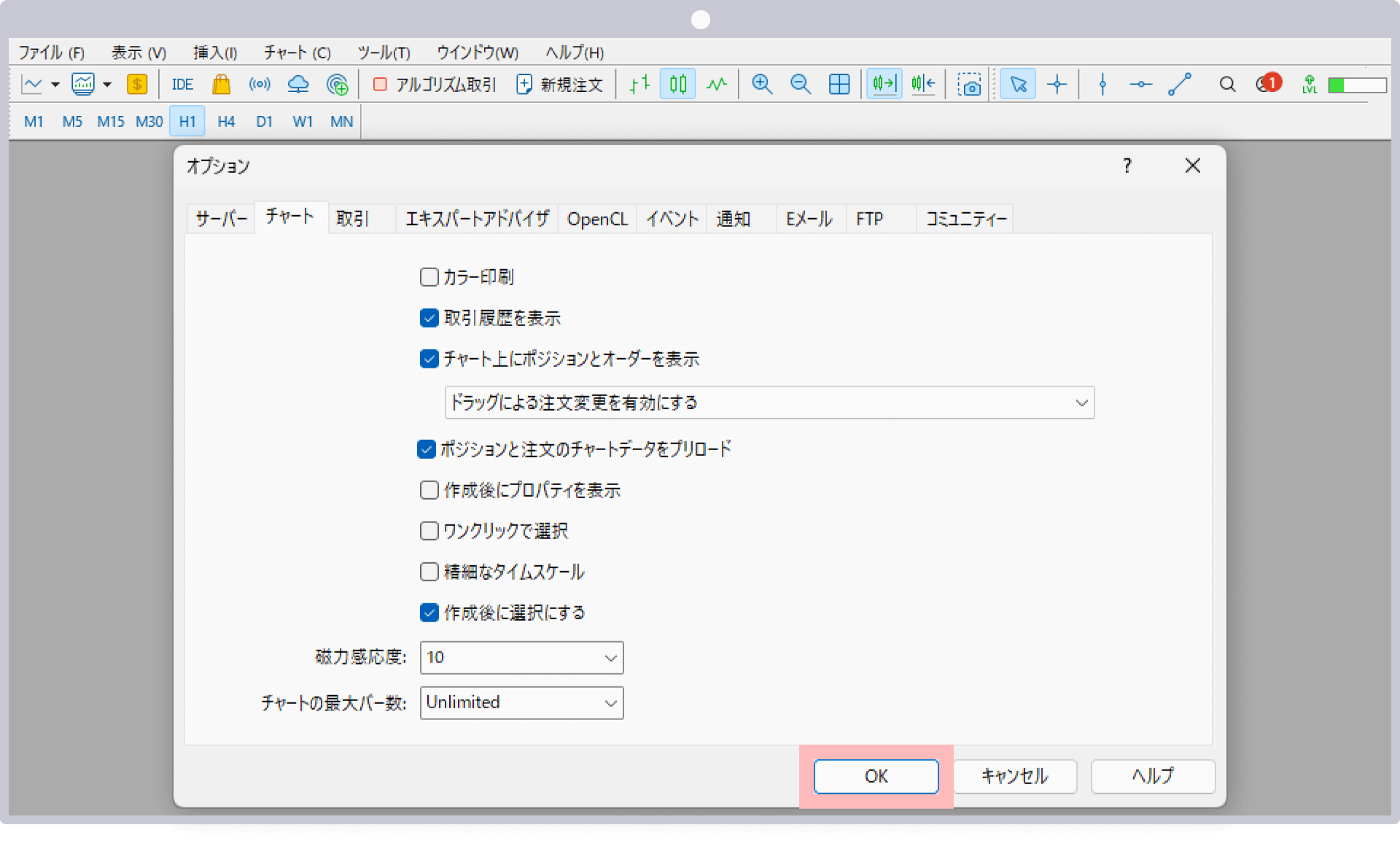Select the trendline drawing tool

coord(1180,85)
